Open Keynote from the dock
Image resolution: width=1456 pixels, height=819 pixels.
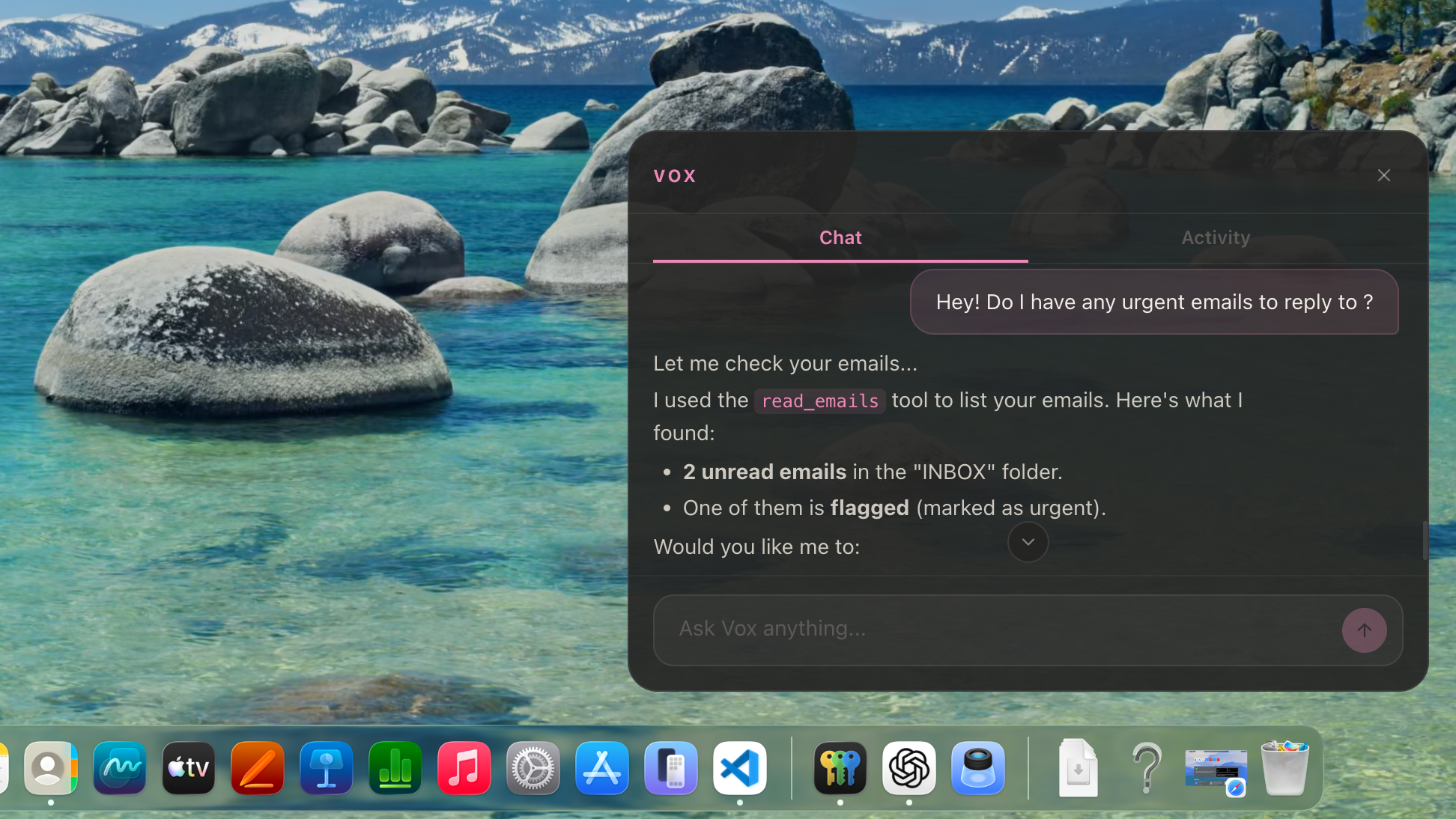click(326, 768)
